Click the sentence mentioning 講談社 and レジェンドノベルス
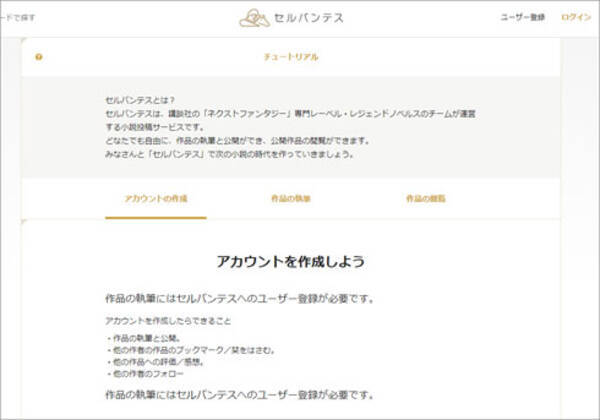600x420 pixels. click(x=290, y=116)
